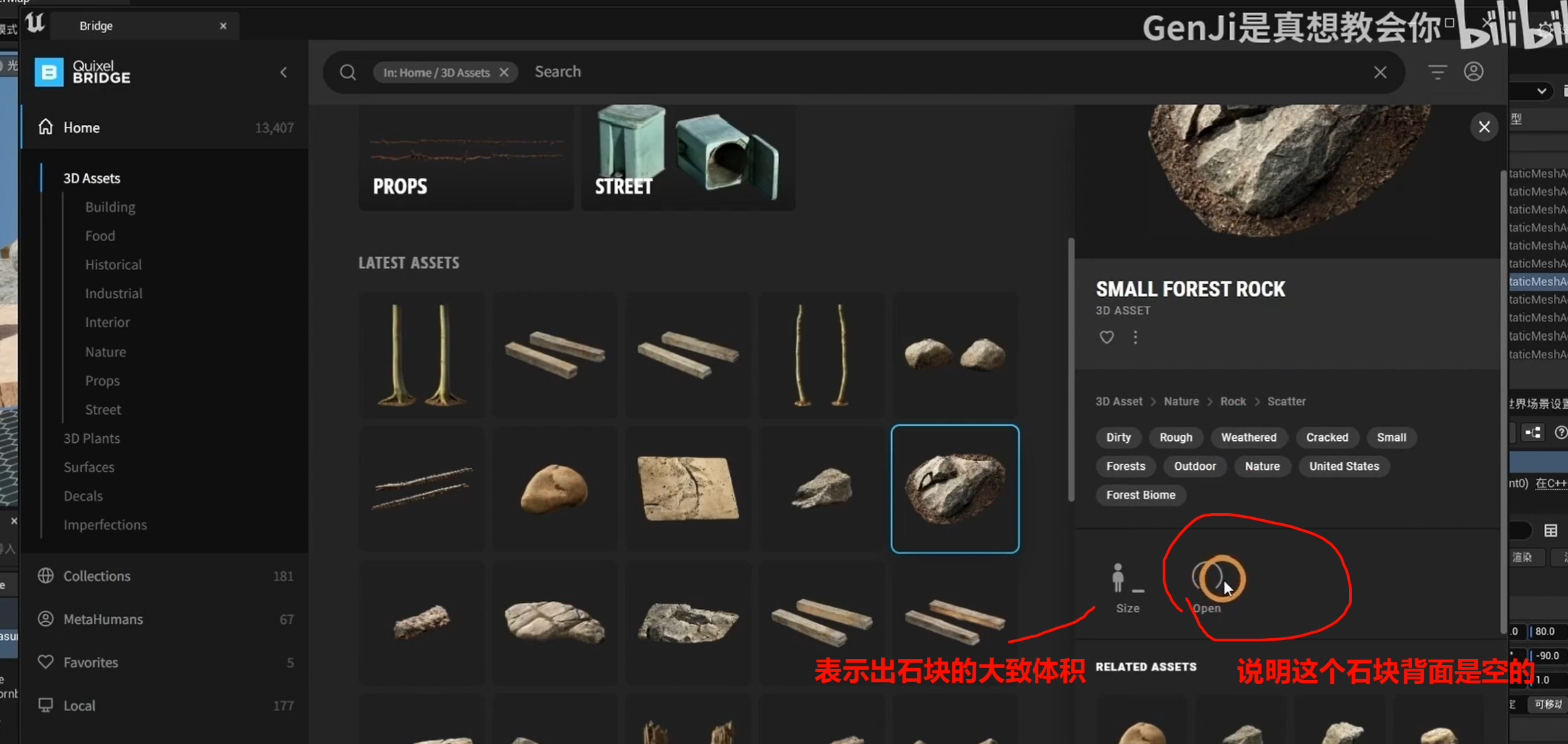Open the filter options icon
This screenshot has width=1568, height=744.
1437,72
